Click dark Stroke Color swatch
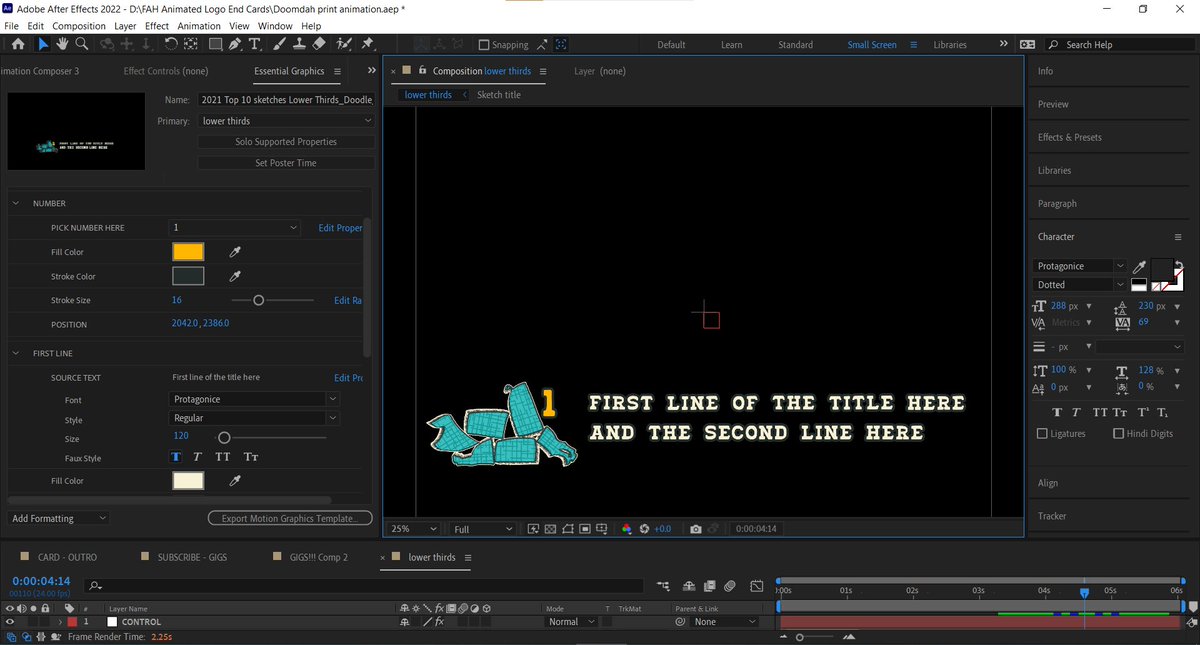 188,276
